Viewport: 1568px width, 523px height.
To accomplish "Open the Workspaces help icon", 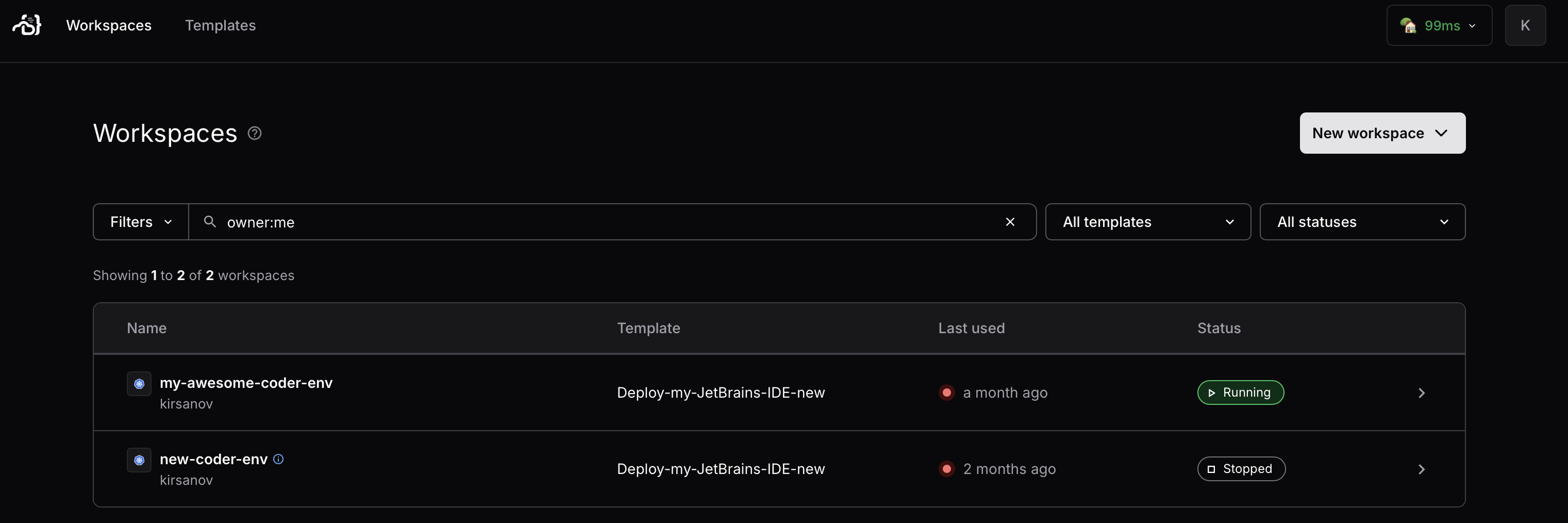I will (255, 134).
